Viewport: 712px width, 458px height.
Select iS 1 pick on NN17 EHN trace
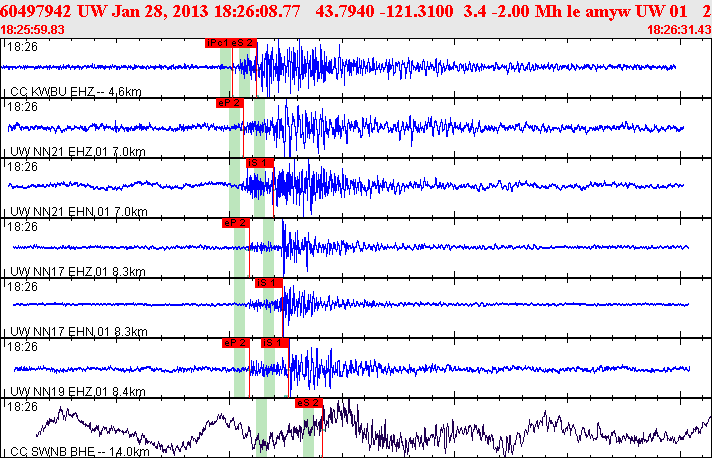[268, 282]
